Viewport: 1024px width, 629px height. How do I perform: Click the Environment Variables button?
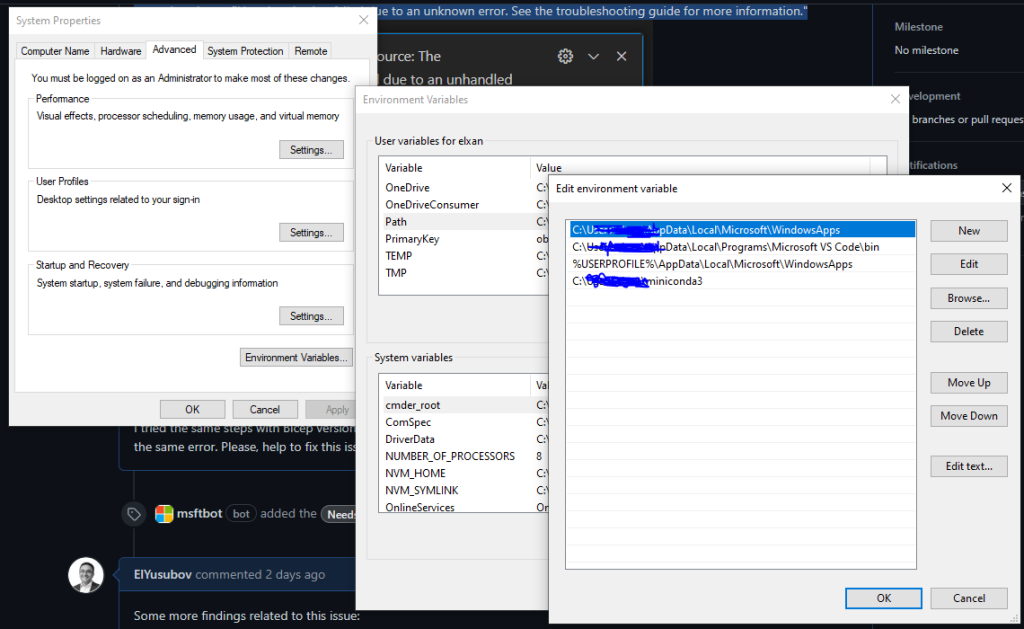(297, 357)
